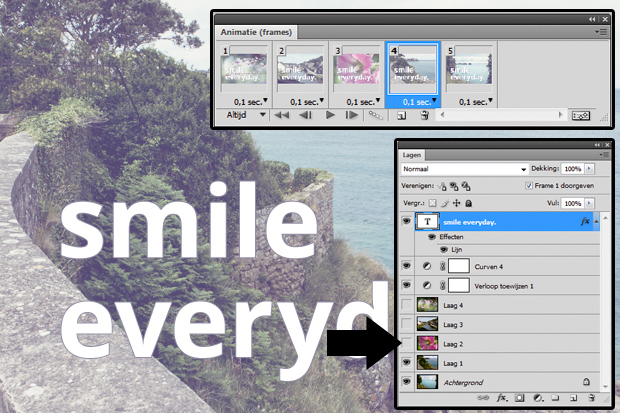
Task: Duplicate the selected animation frame
Action: [x=401, y=116]
